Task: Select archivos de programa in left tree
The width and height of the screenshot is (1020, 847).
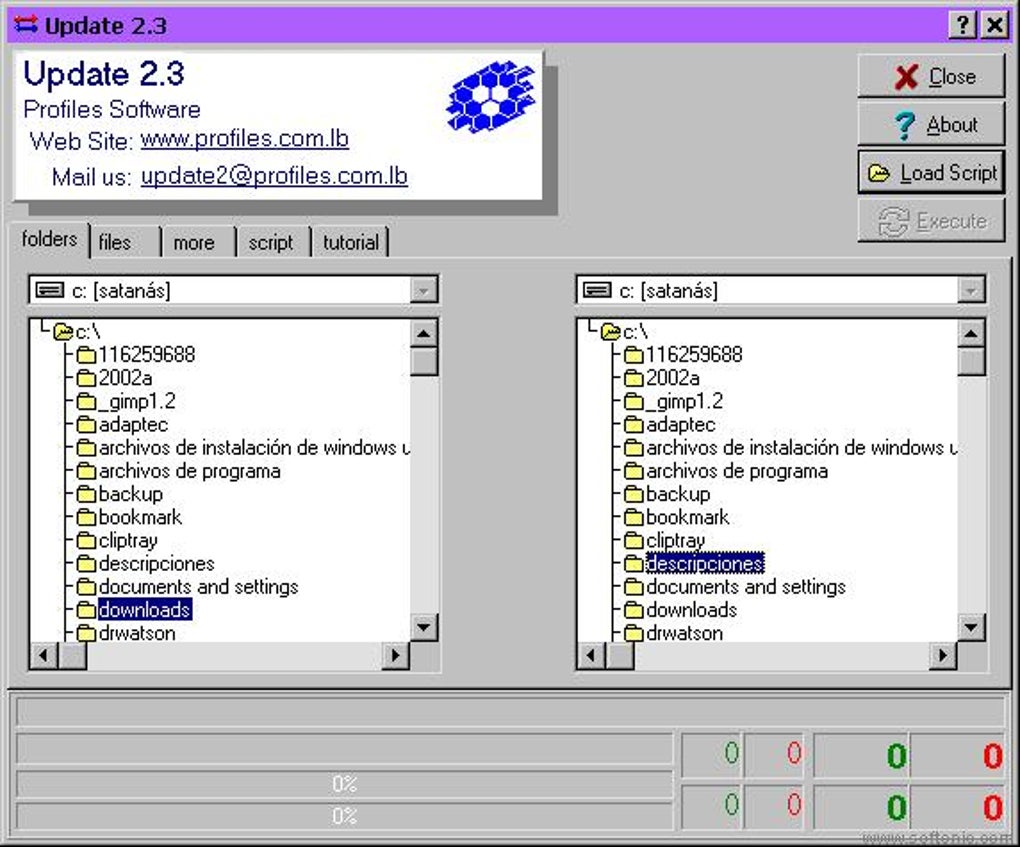Action: point(189,471)
